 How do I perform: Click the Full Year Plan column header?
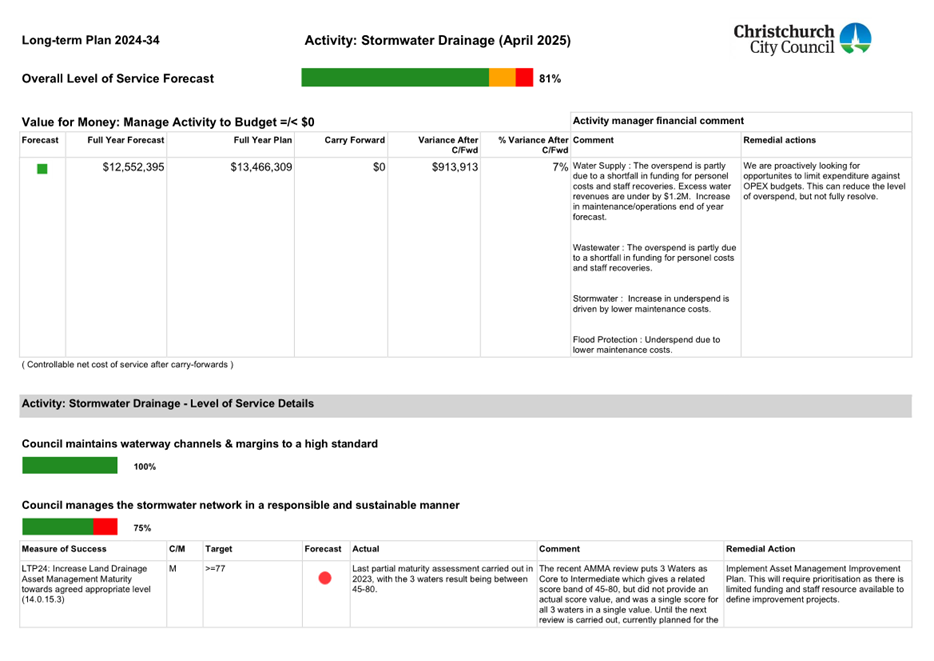point(263,140)
